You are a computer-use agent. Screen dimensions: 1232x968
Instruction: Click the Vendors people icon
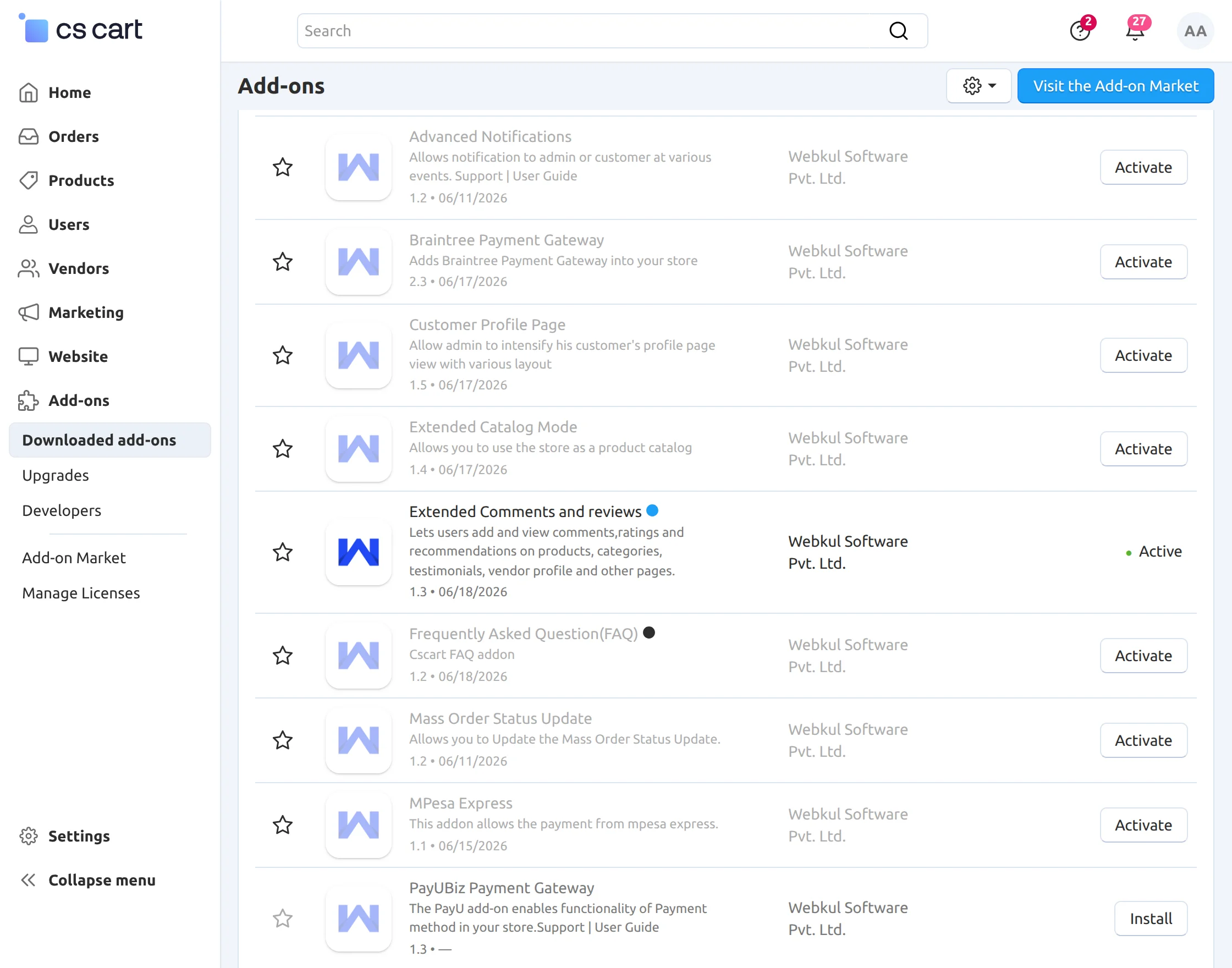coord(29,268)
